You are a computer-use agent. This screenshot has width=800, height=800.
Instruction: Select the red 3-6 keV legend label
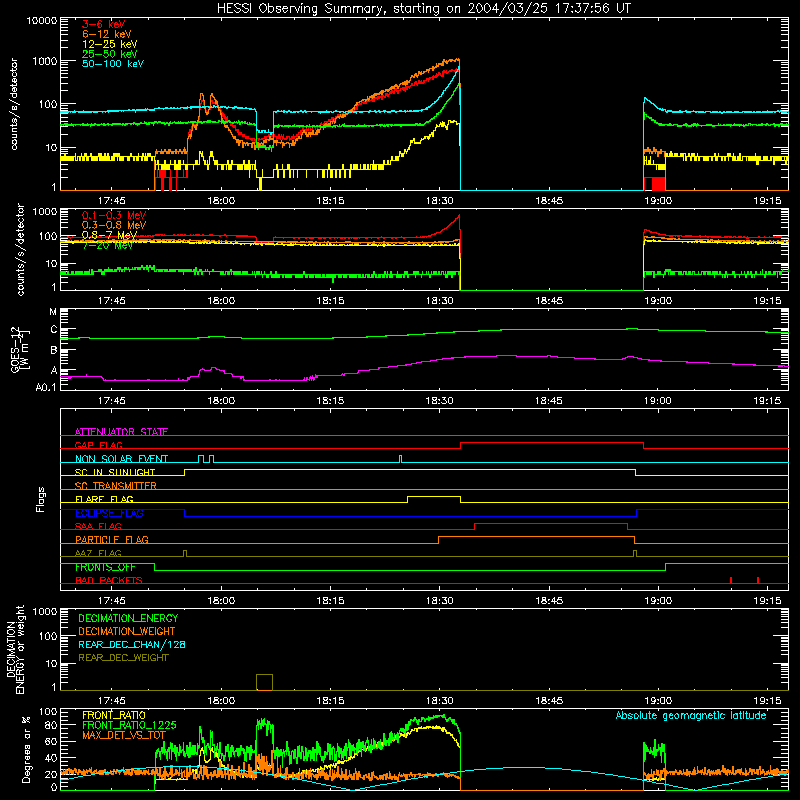103,24
